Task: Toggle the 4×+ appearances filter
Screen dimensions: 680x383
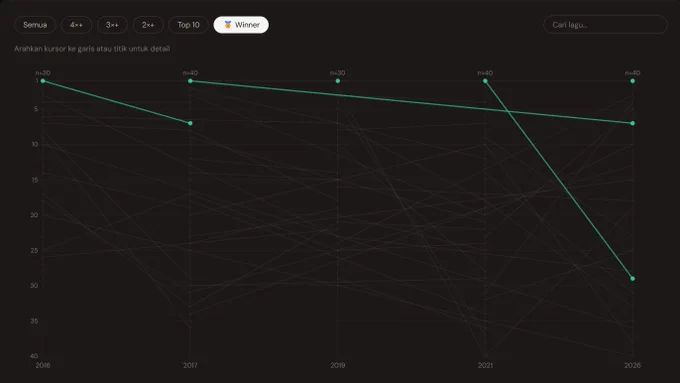Action: tap(76, 25)
